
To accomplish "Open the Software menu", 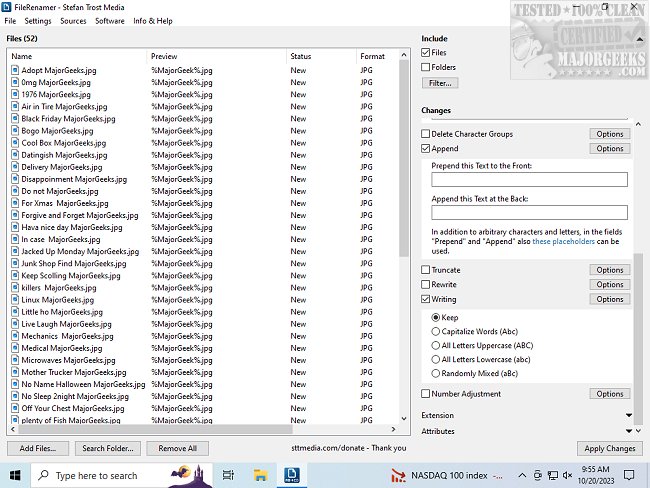I will 109,21.
